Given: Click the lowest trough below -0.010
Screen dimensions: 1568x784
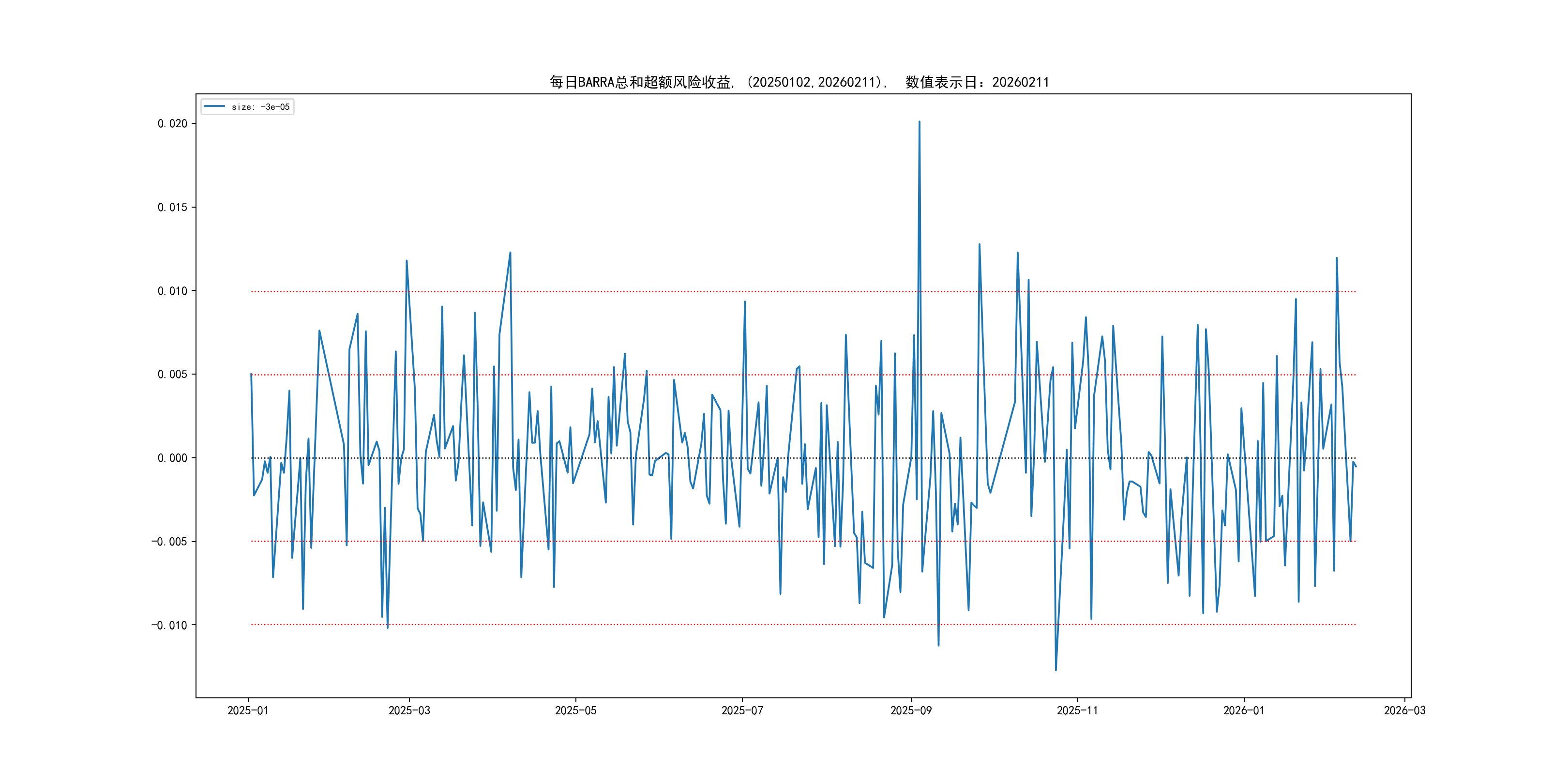Looking at the screenshot, I should click(x=1055, y=670).
